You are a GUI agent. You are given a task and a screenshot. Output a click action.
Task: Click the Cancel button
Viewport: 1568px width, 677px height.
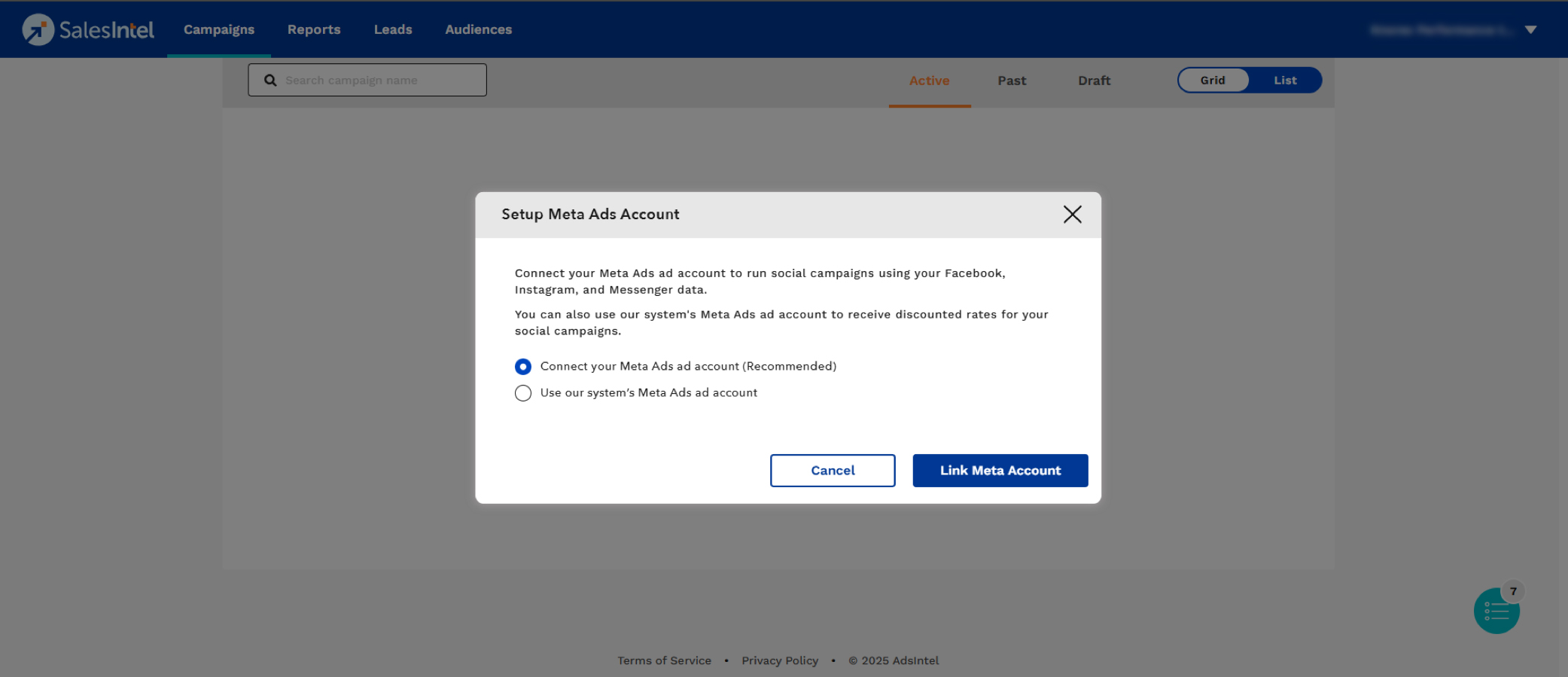(x=833, y=471)
